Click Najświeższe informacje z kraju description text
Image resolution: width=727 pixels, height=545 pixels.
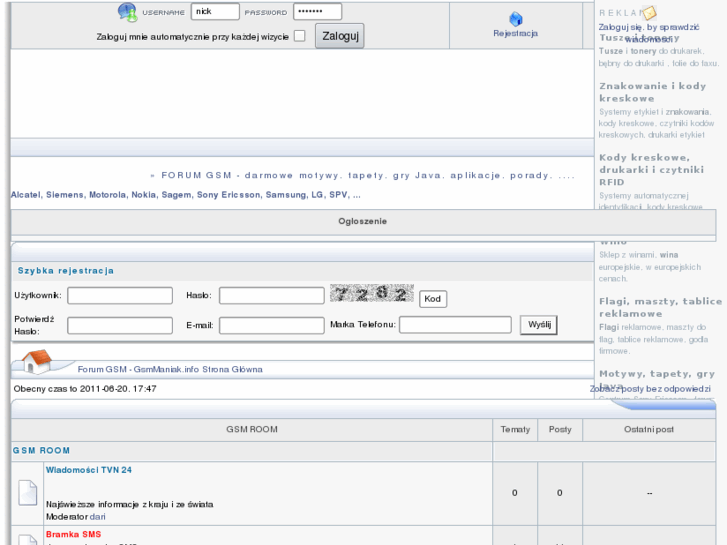(x=129, y=504)
